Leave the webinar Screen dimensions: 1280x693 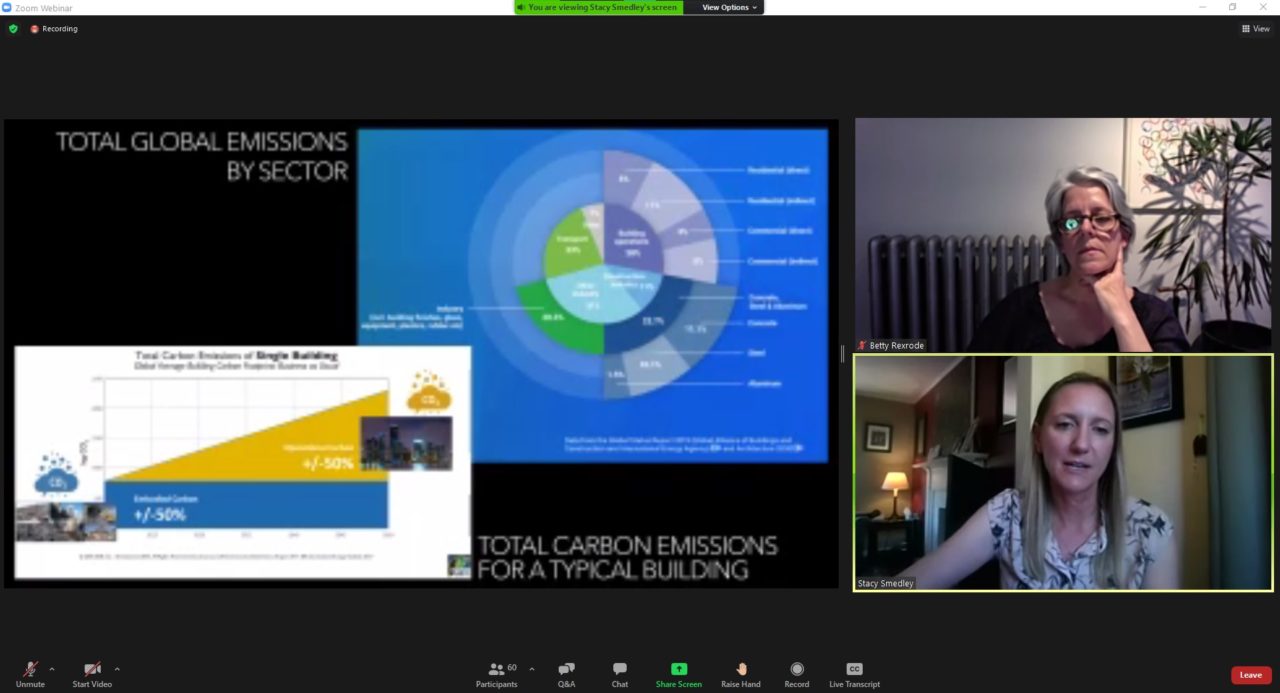pyautogui.click(x=1250, y=675)
